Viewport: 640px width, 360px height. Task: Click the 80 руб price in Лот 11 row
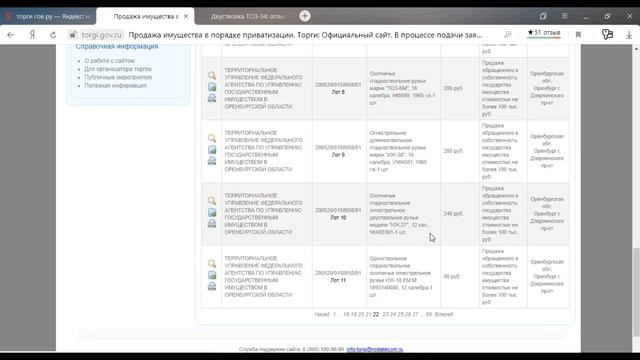(x=451, y=277)
